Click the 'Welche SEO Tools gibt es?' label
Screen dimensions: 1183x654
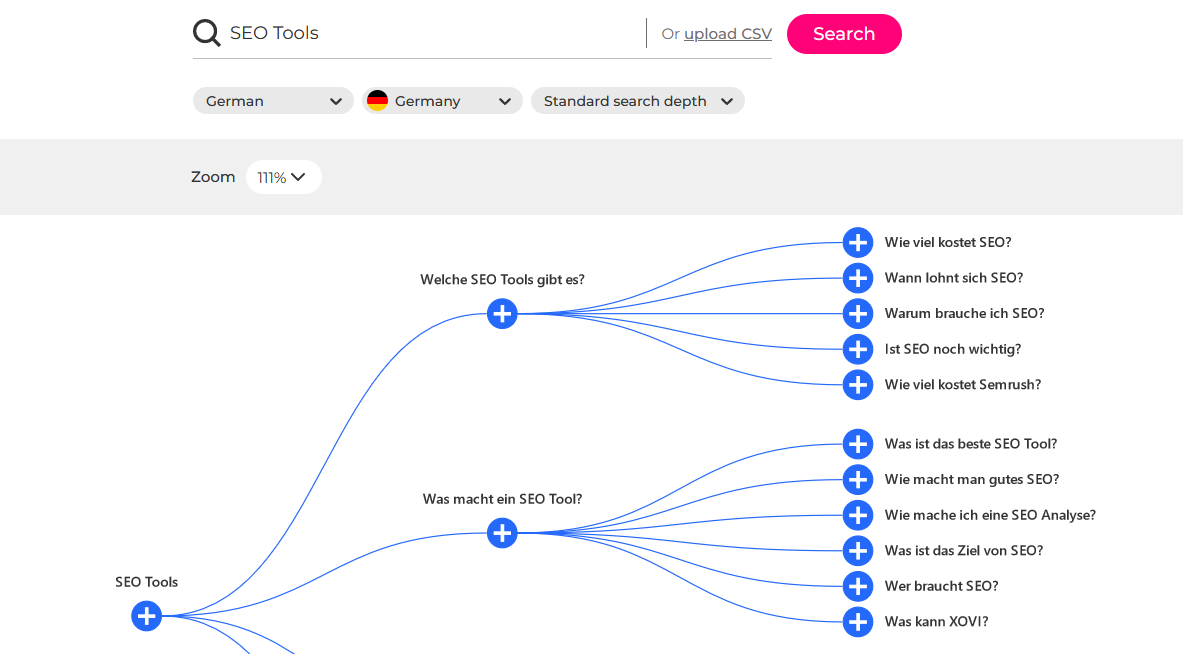pyautogui.click(x=502, y=280)
